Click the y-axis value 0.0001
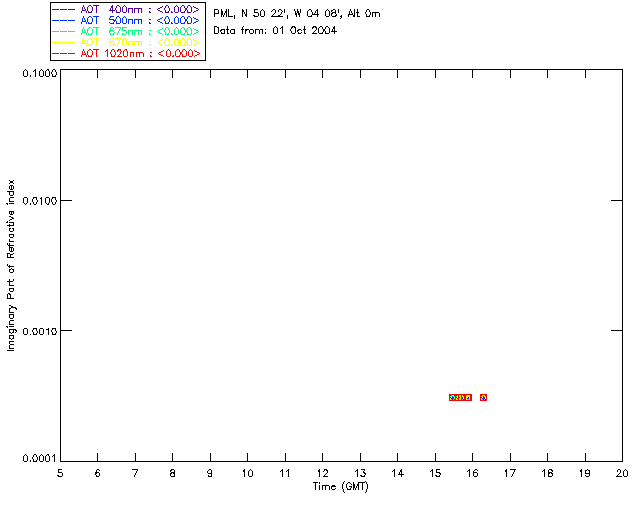 pos(40,459)
